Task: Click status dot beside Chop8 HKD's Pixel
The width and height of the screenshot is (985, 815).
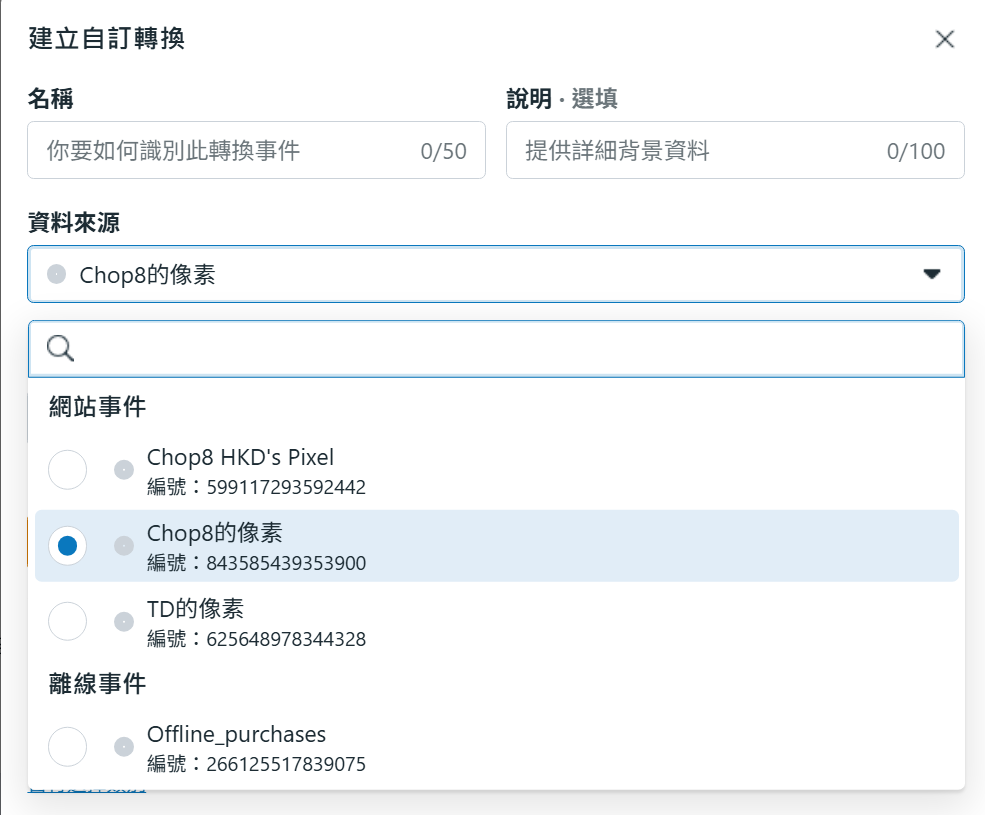Action: 124,469
